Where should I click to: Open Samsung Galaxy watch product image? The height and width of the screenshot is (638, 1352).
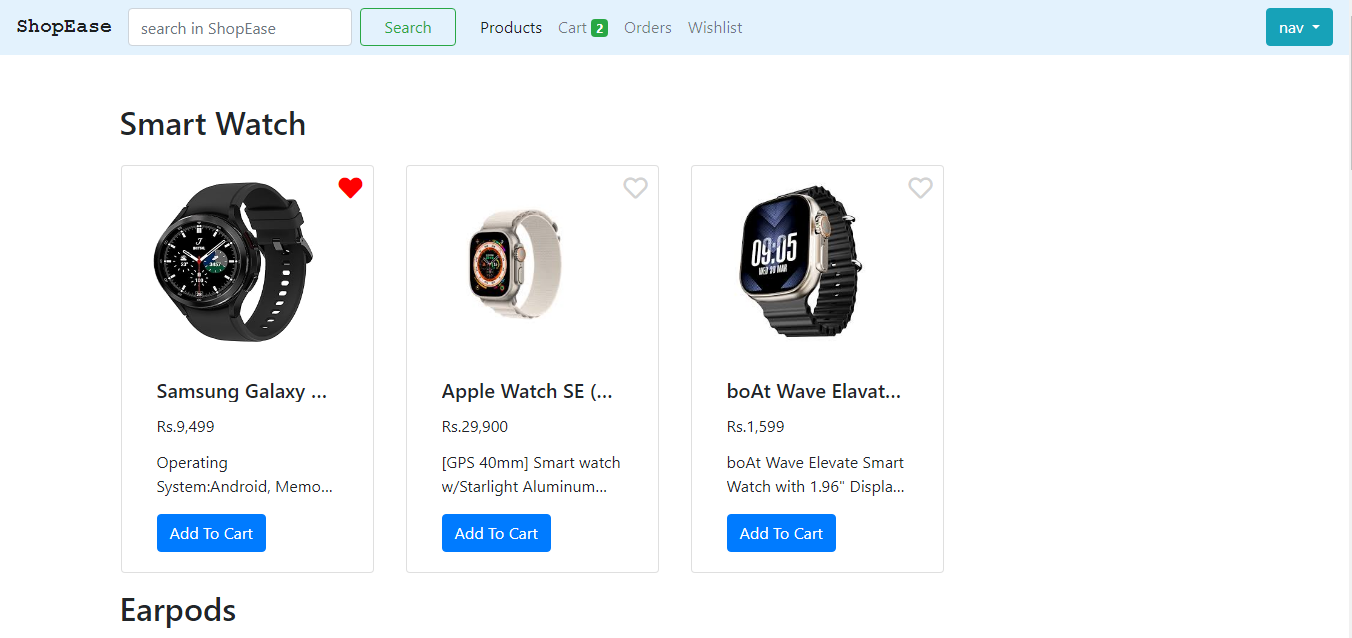[234, 262]
